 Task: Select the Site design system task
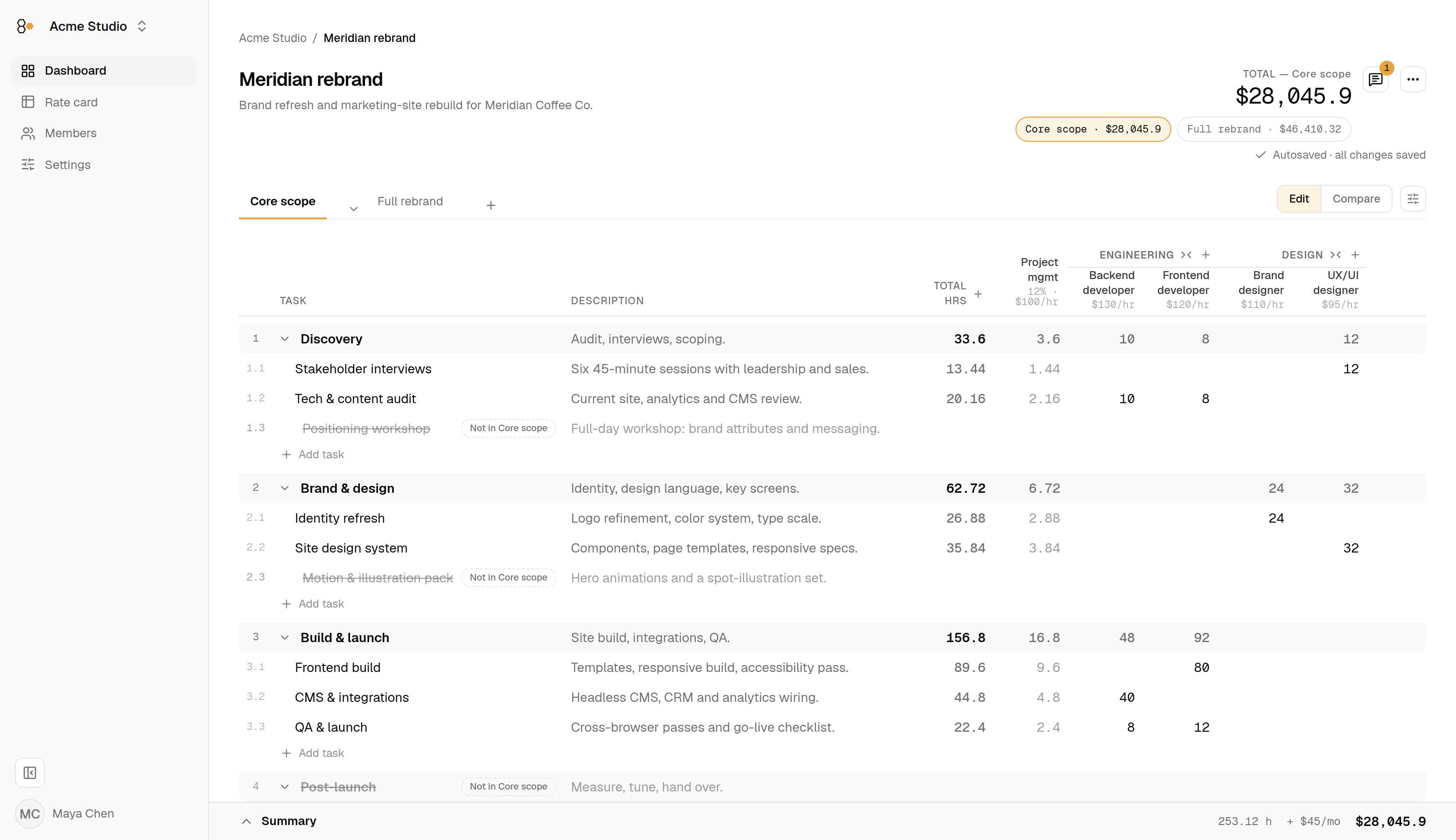(x=351, y=548)
